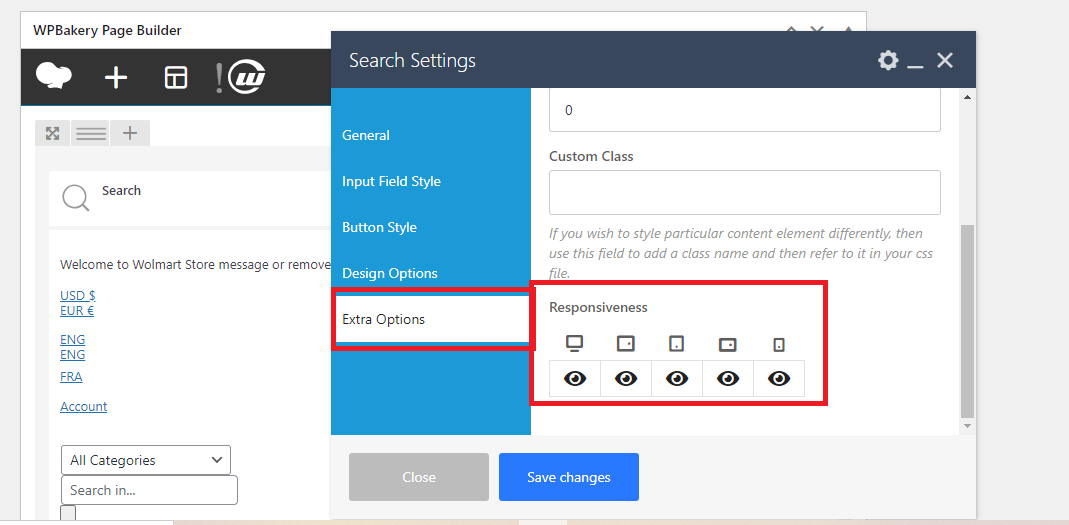Open the templates layout icon
This screenshot has width=1069, height=525.
click(176, 78)
